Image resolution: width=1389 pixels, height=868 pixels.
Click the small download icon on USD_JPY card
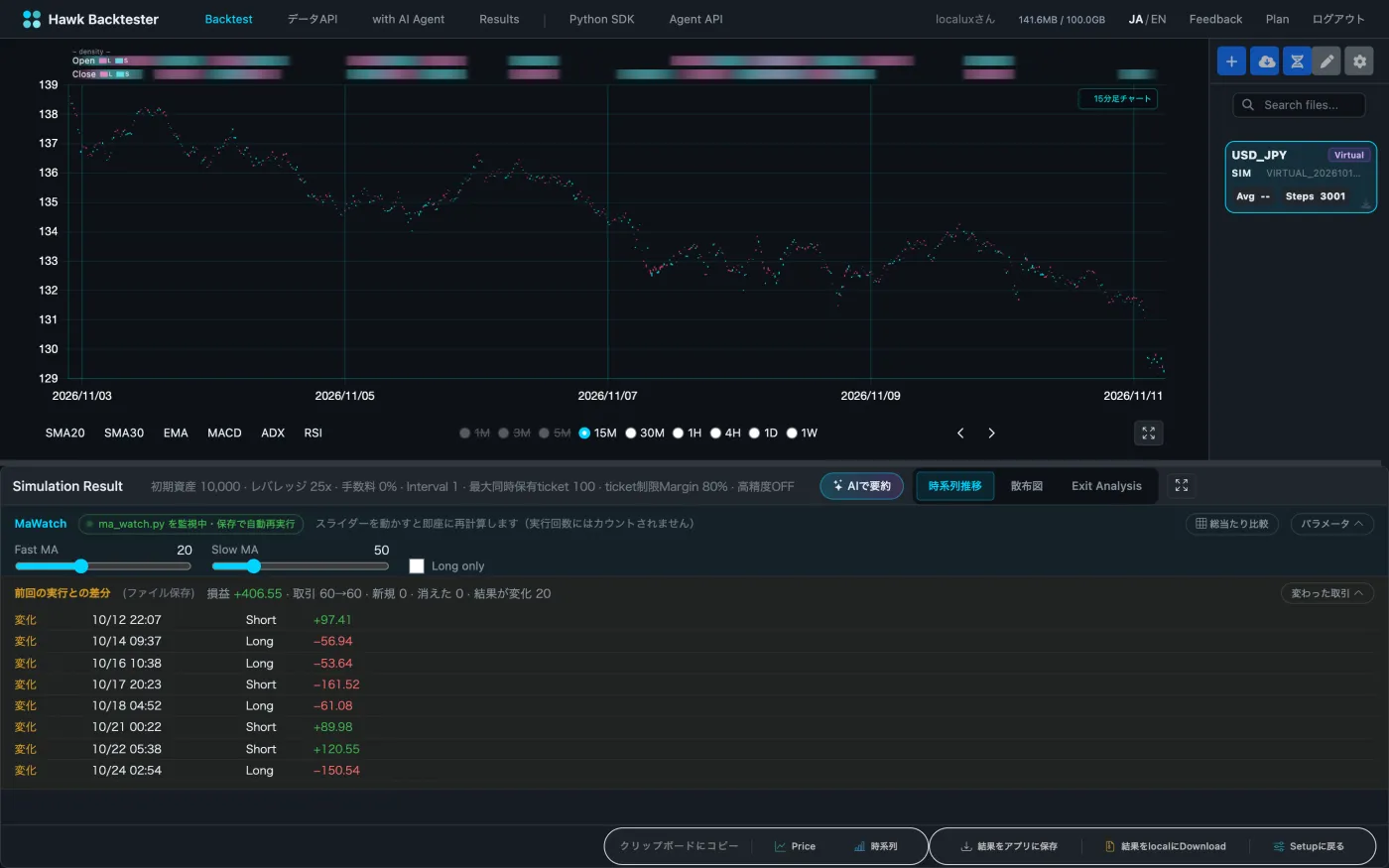(1365, 204)
